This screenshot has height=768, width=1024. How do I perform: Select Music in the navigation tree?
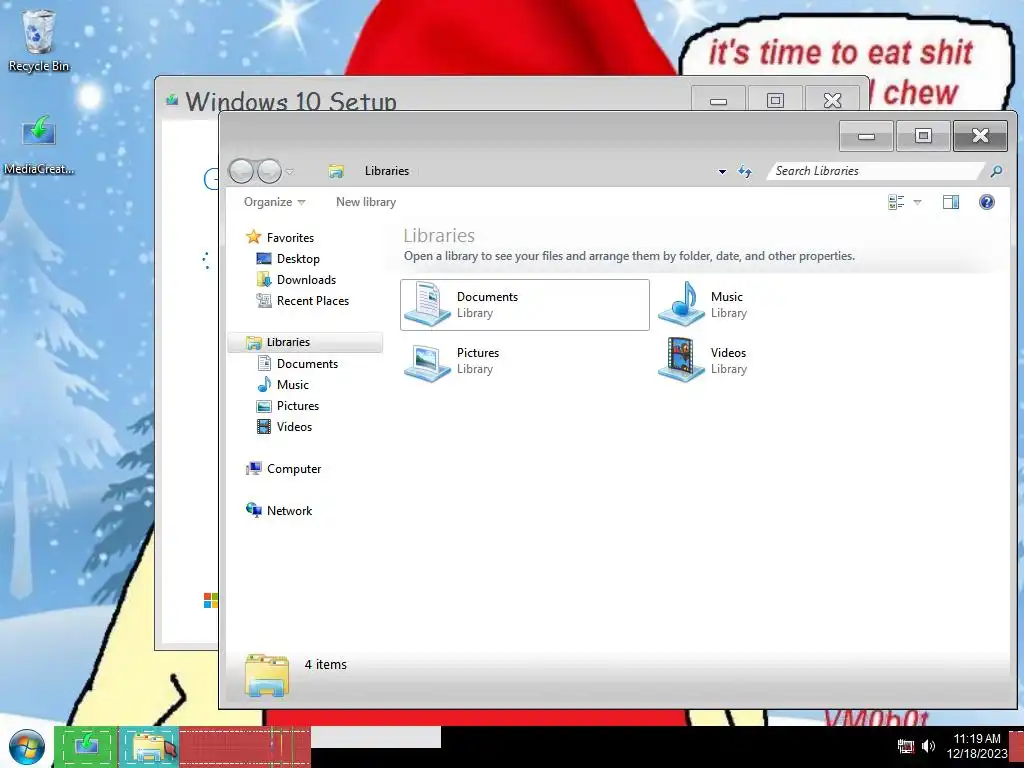[x=293, y=385]
